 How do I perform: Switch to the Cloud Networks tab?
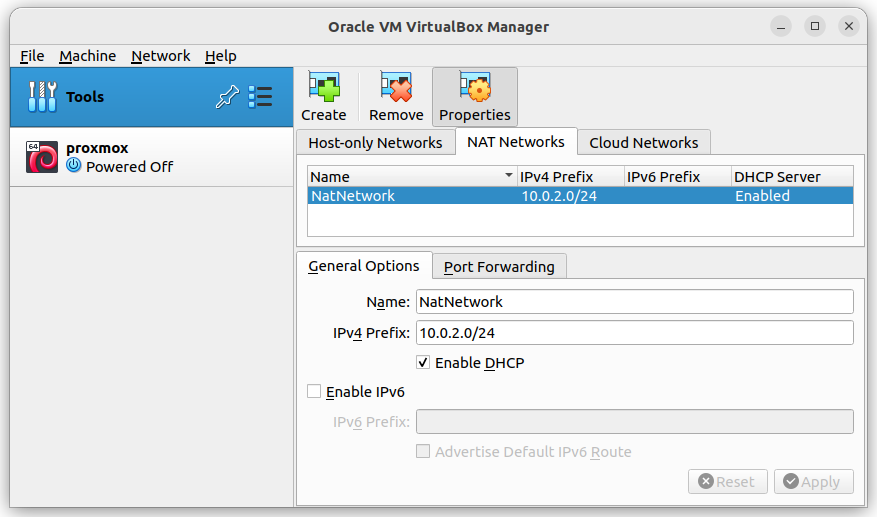pos(643,143)
